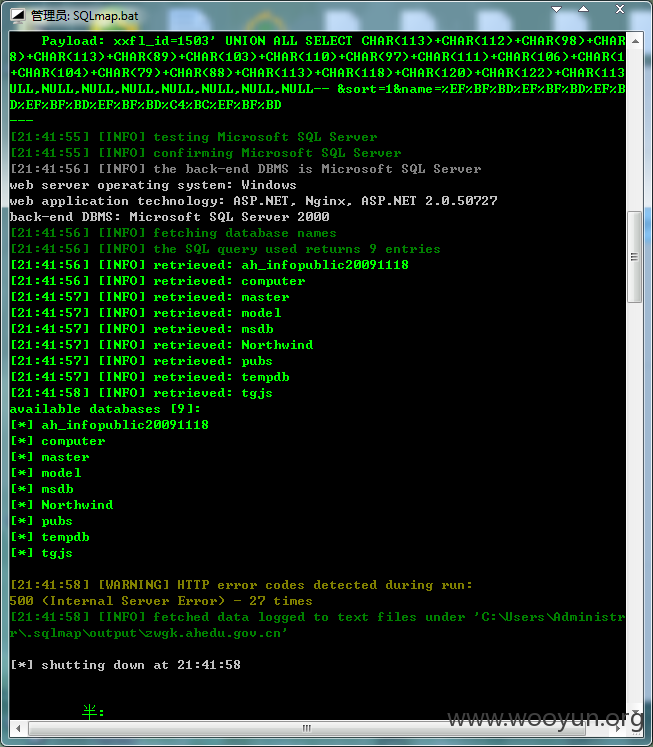Click the console icon in the title bar
This screenshot has width=653, height=747.
[18, 16]
